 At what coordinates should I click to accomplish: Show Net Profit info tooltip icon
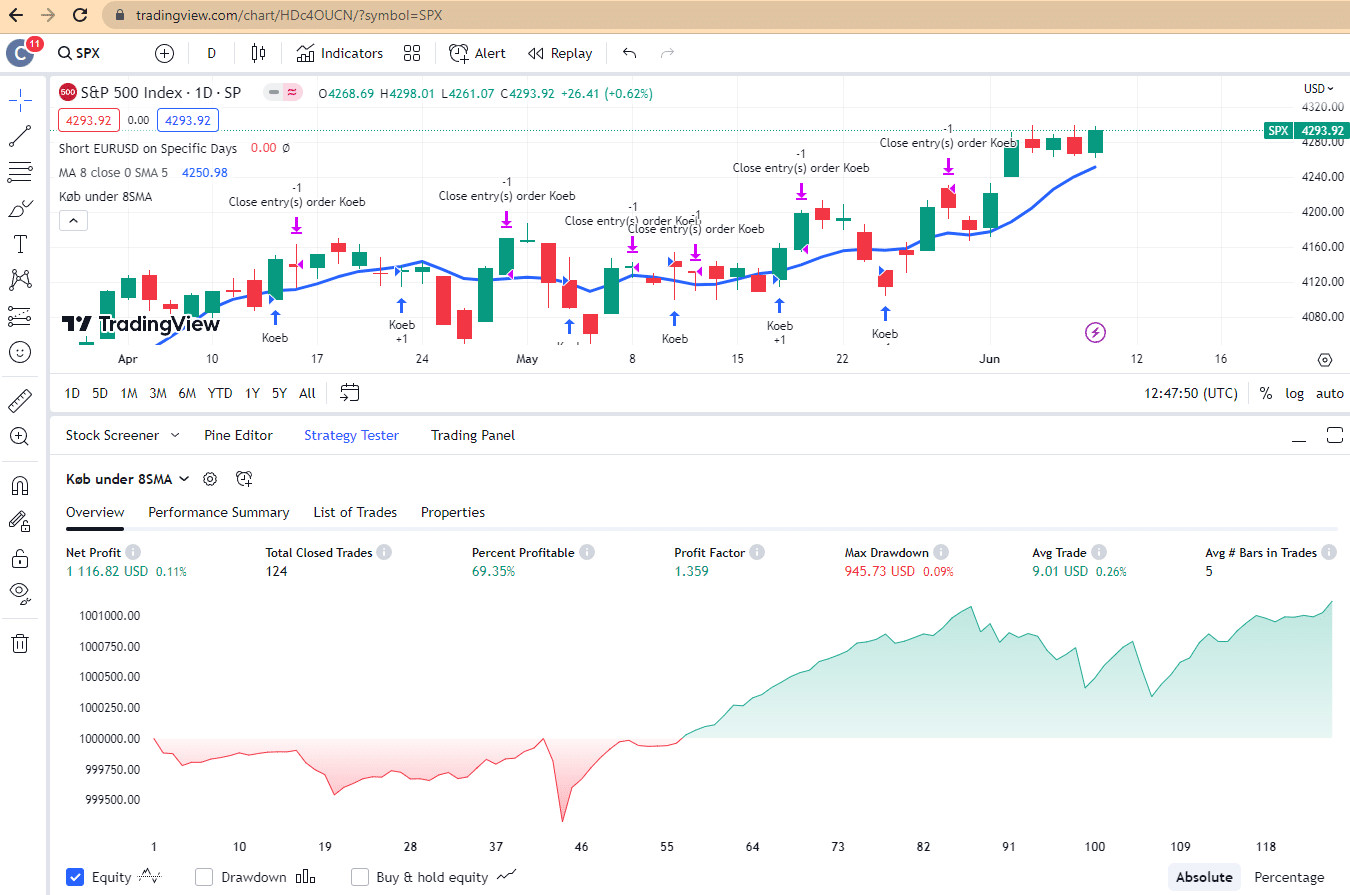133,552
